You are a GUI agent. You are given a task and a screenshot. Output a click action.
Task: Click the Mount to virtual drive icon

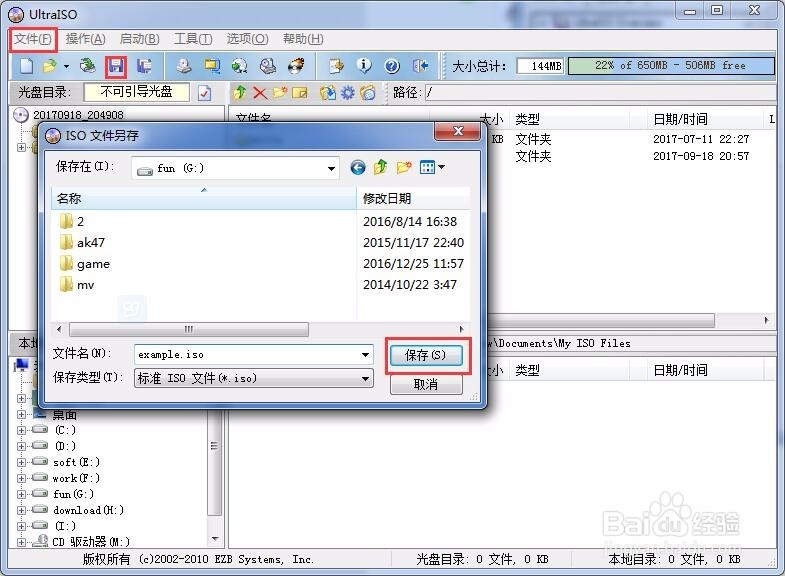268,66
